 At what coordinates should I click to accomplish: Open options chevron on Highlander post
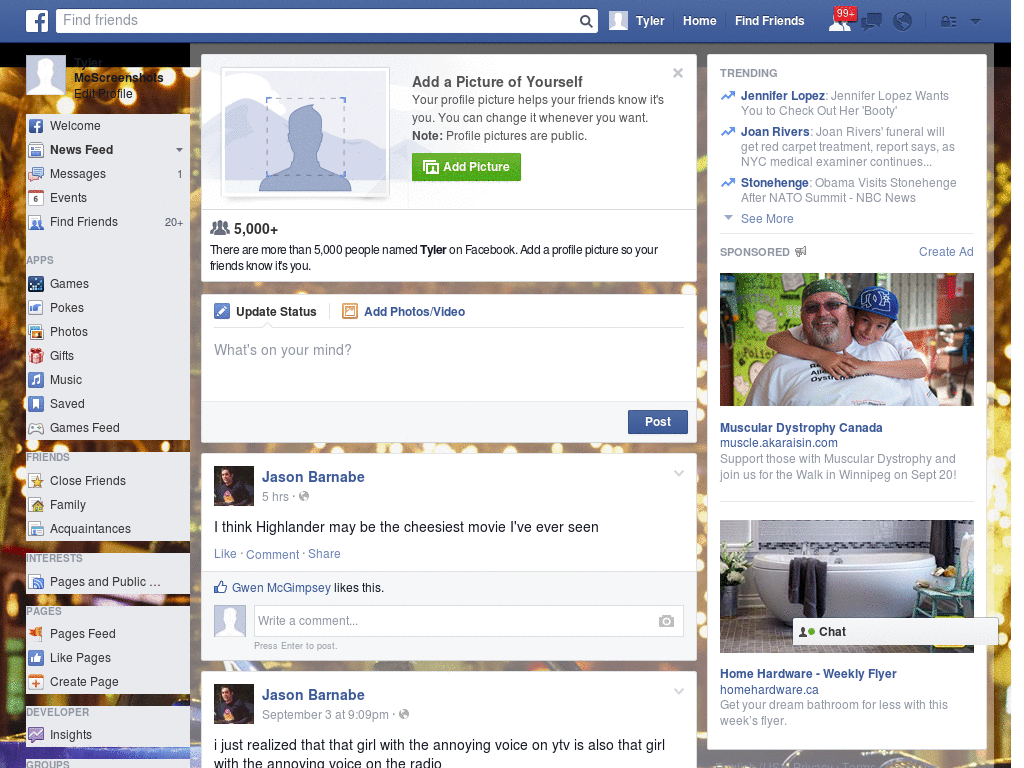click(679, 473)
